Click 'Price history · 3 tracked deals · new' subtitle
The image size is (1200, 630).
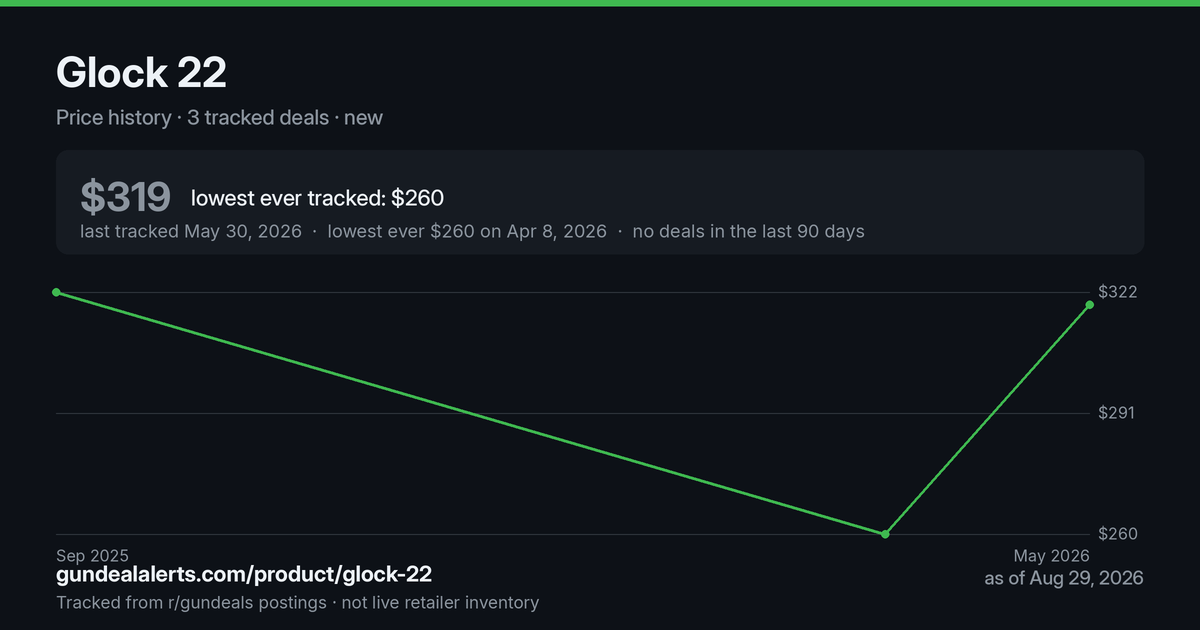[219, 118]
